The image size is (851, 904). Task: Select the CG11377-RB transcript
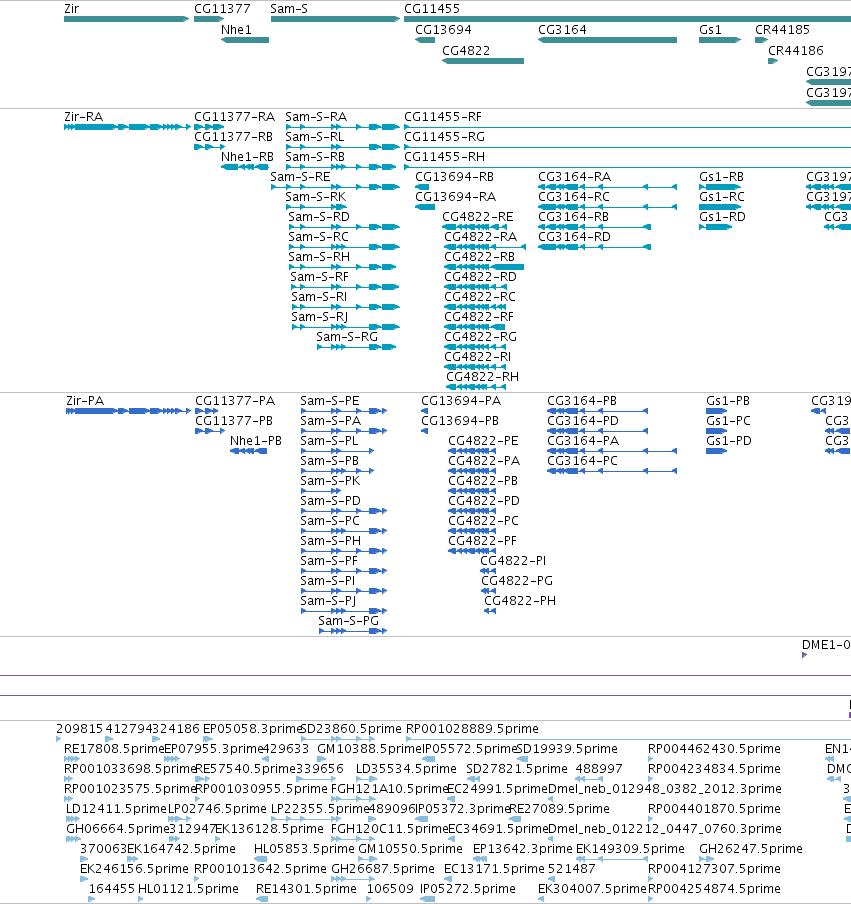209,147
